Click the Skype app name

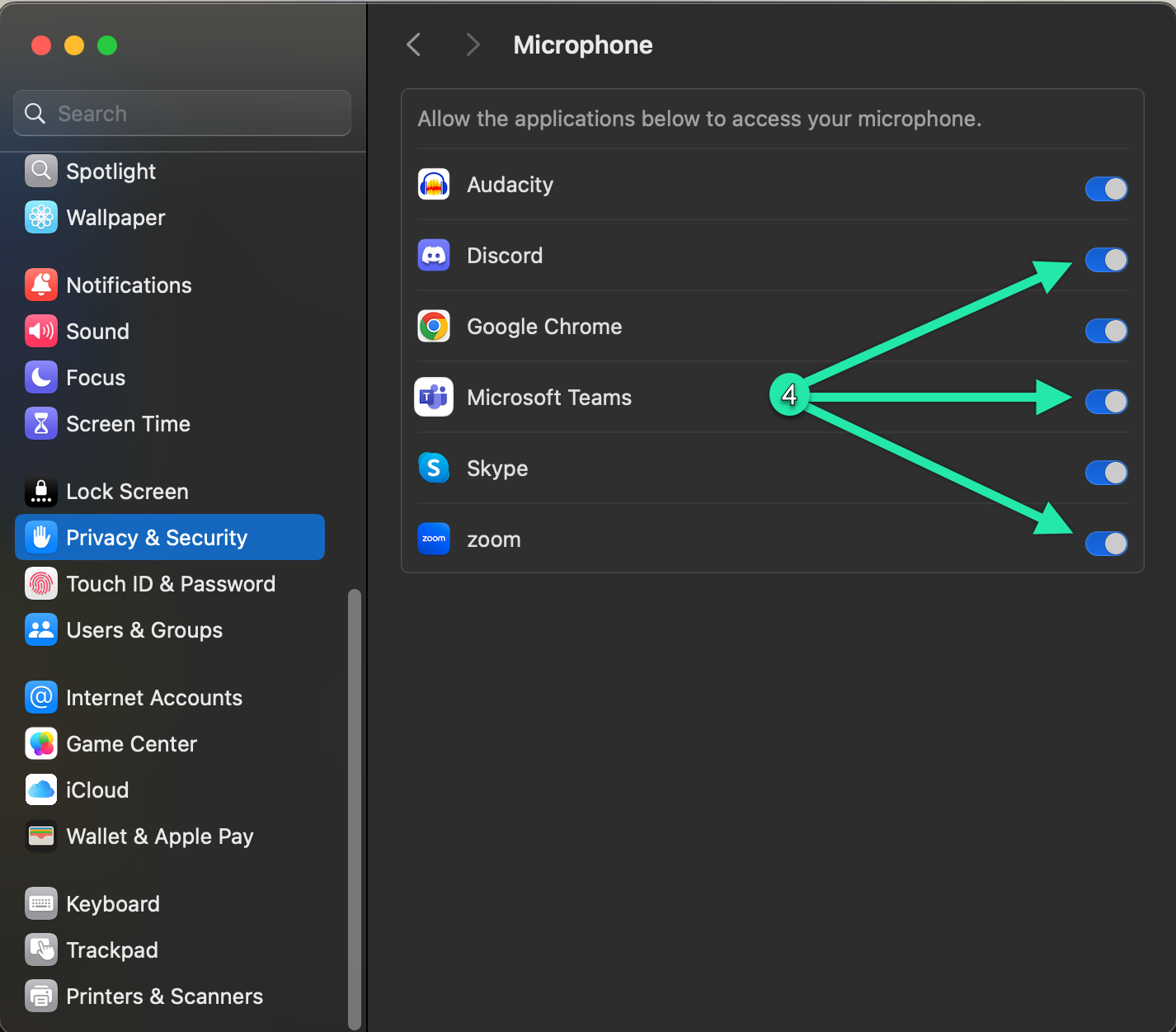click(497, 469)
